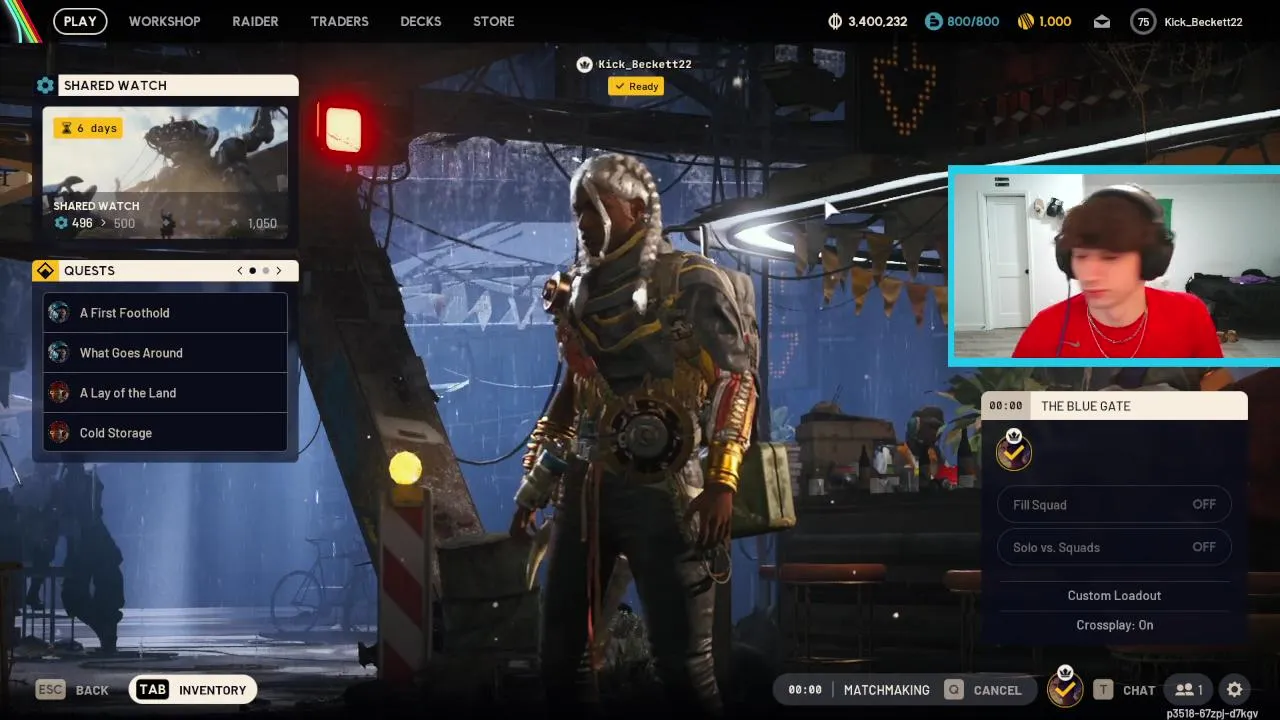Click the What Goes Around trader portrait icon
Screen dimensions: 1280x720
click(59, 353)
